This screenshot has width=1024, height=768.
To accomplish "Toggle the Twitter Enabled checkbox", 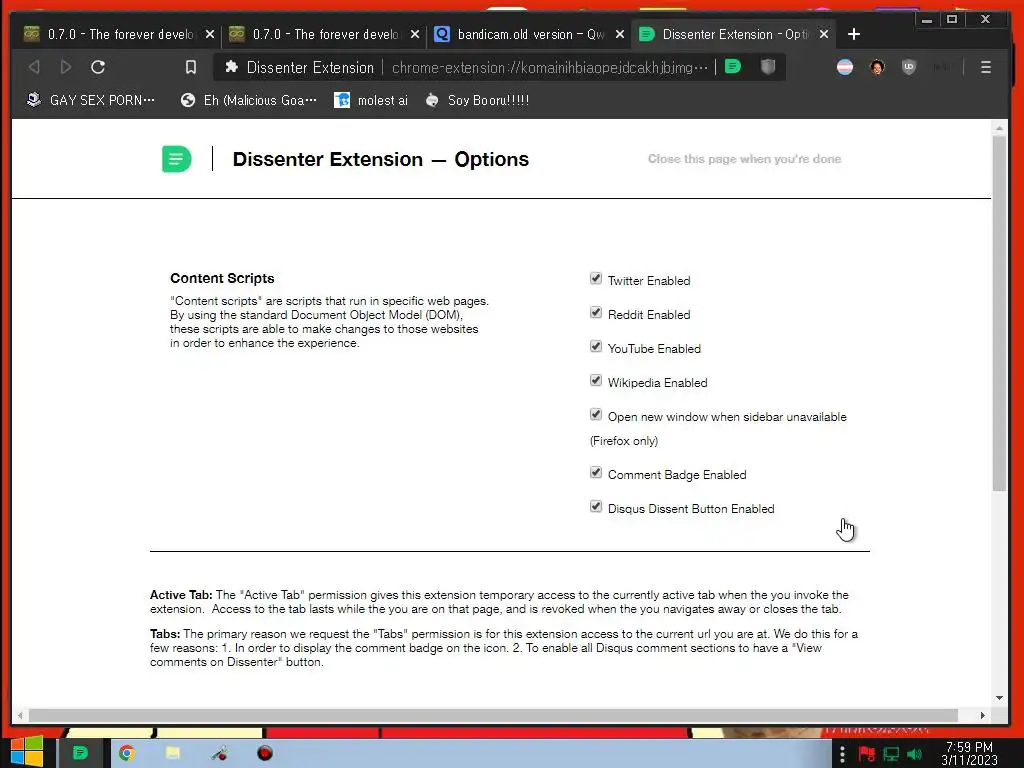I will coord(596,279).
